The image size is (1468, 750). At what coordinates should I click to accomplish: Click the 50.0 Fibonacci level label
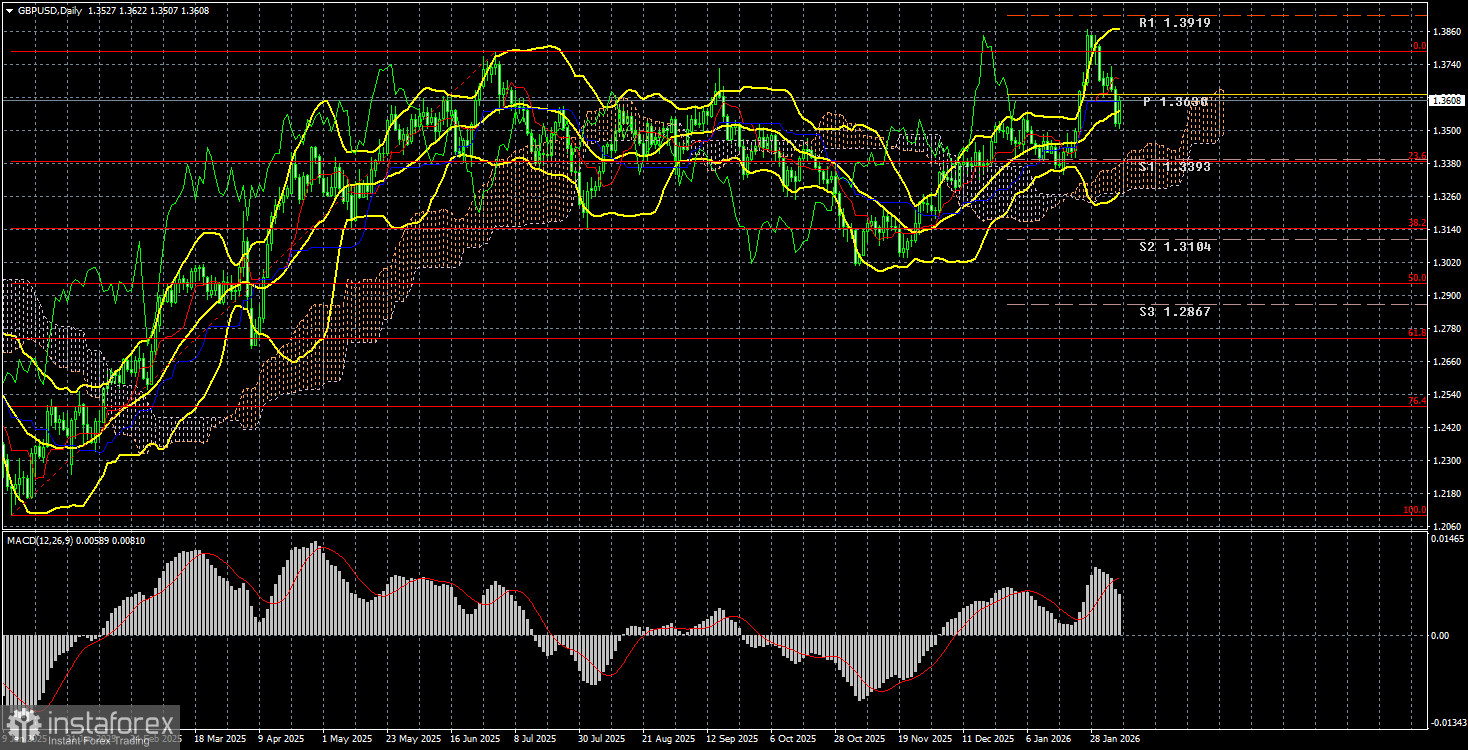tap(1417, 278)
